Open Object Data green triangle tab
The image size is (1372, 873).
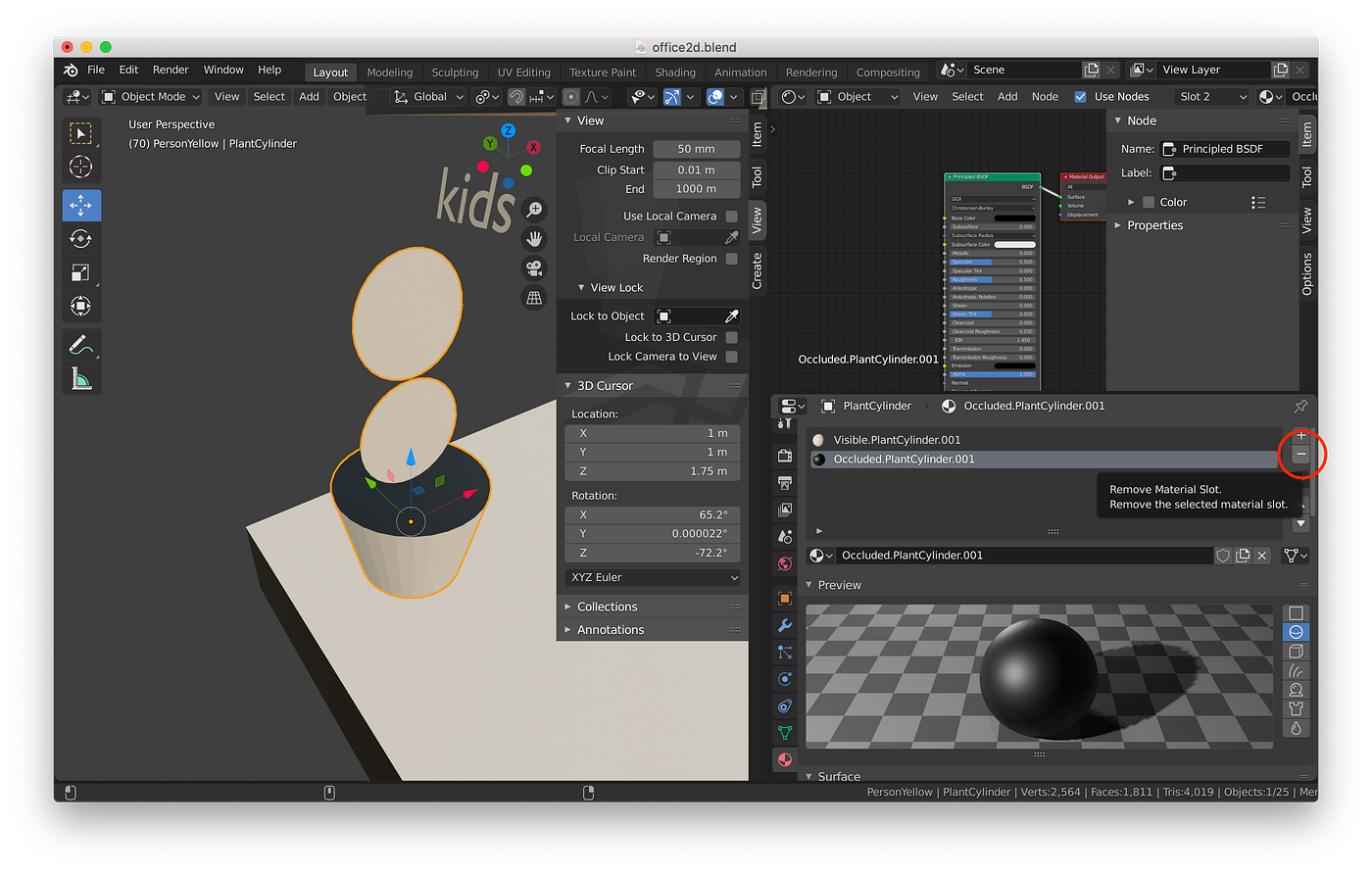pyautogui.click(x=785, y=732)
